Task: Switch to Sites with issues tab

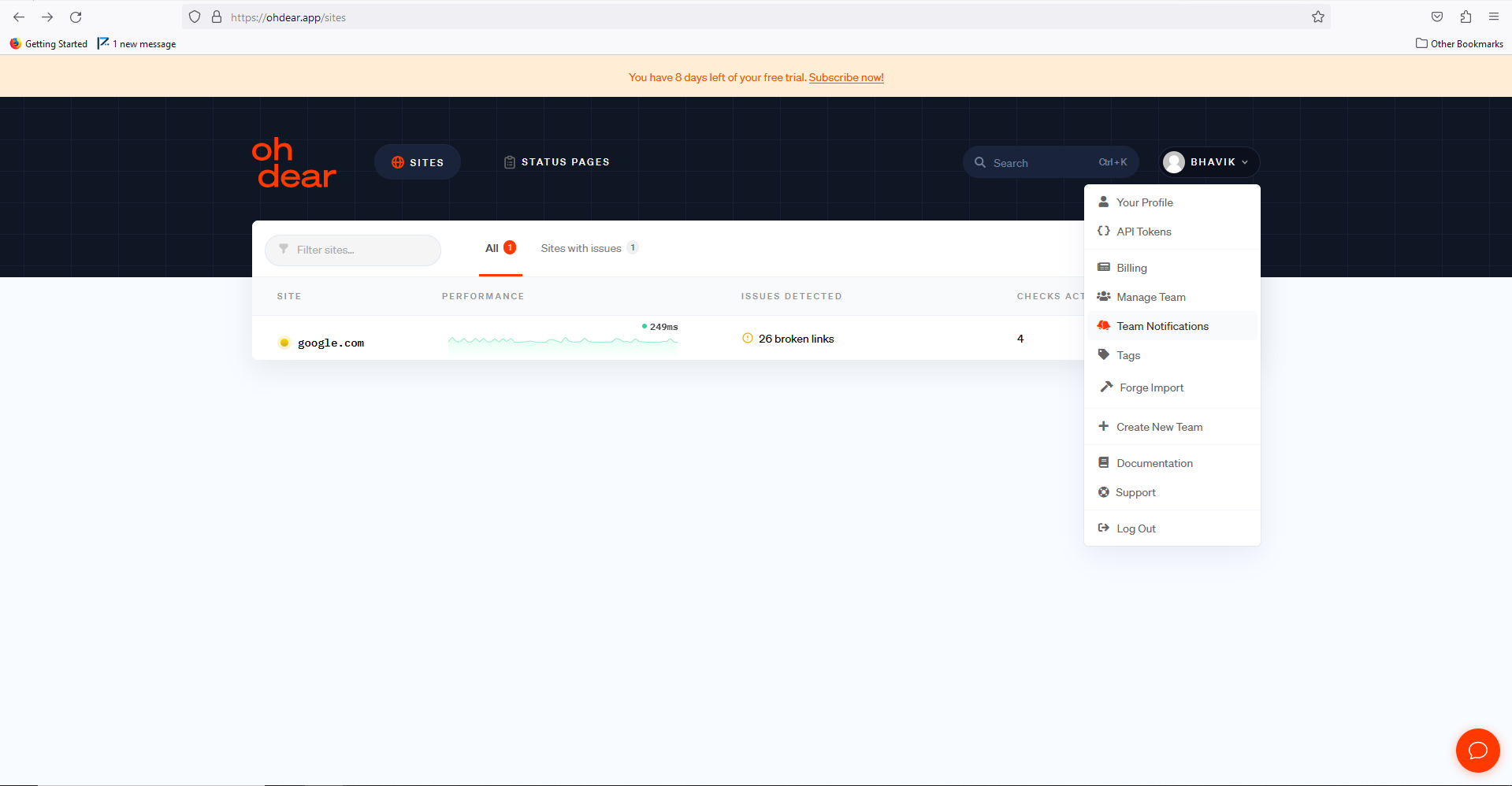Action: tap(589, 248)
